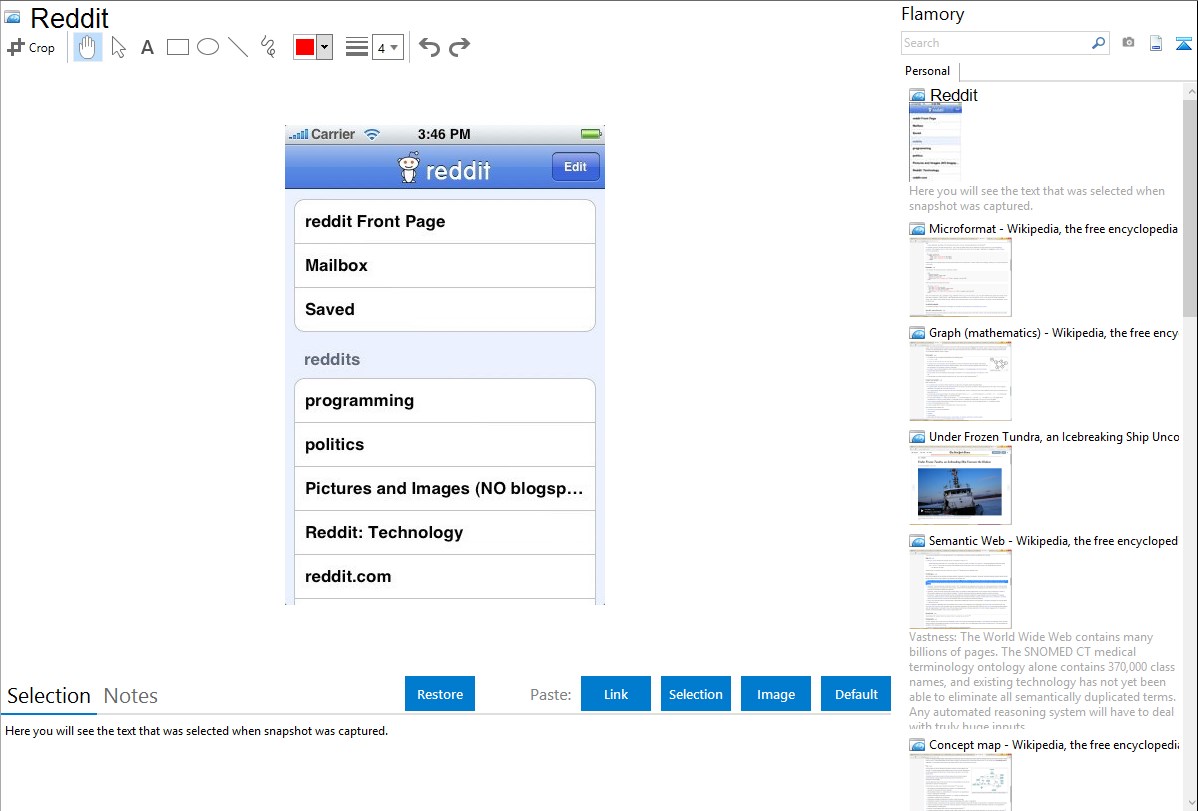
Task: Select Pictures and Images row
Action: tap(445, 488)
